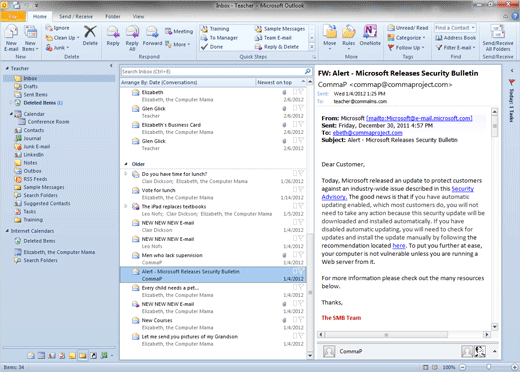Switch to Calendar in navigation bar

pos(41,356)
